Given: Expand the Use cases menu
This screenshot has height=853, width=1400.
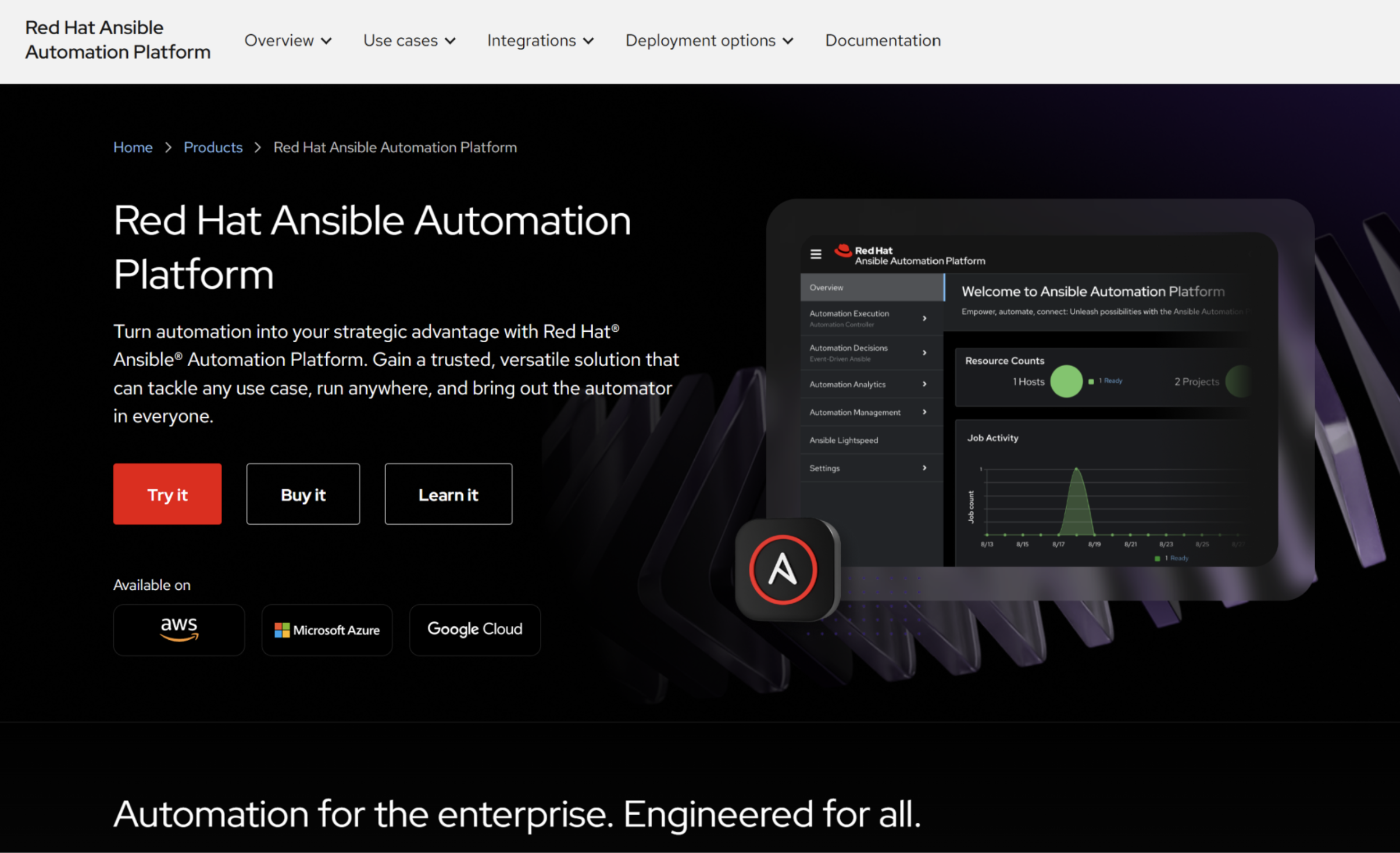Looking at the screenshot, I should (x=409, y=41).
